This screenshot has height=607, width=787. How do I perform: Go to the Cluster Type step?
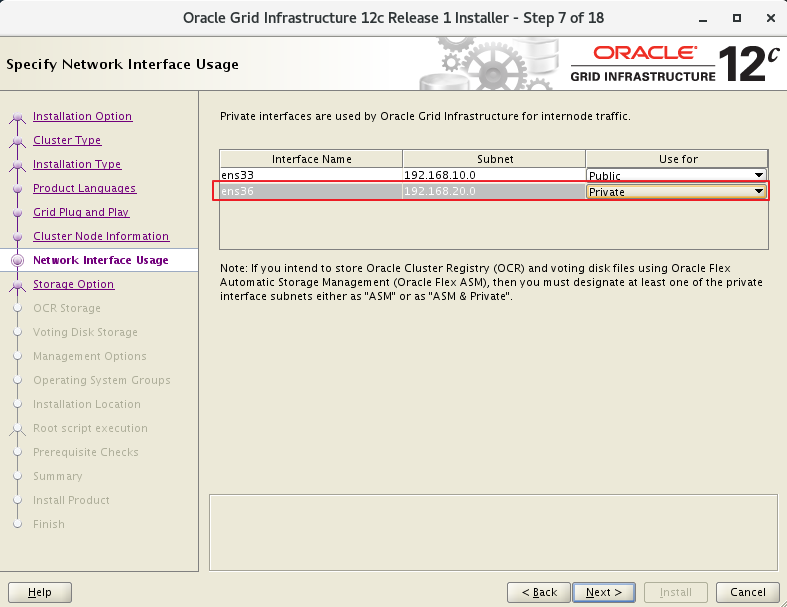pyautogui.click(x=67, y=140)
